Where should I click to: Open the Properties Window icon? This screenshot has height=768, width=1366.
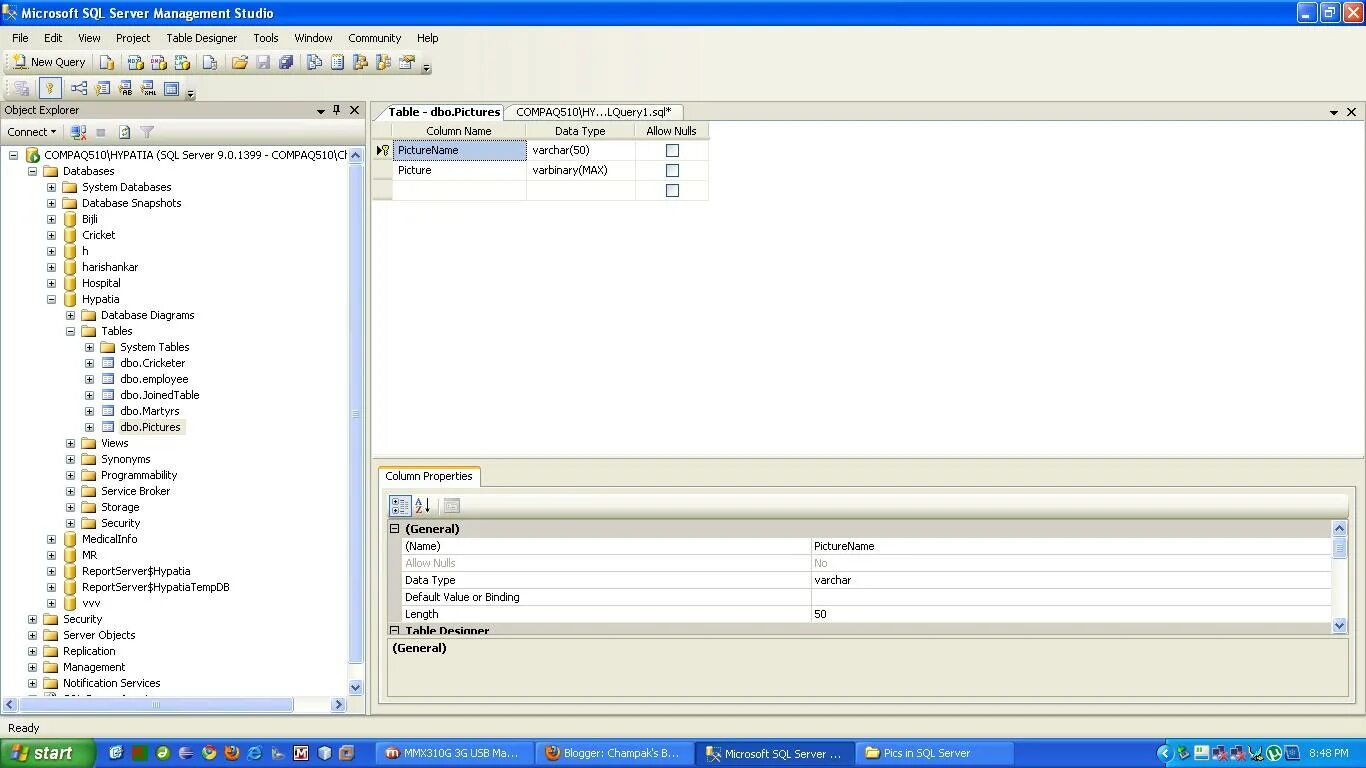tap(406, 62)
